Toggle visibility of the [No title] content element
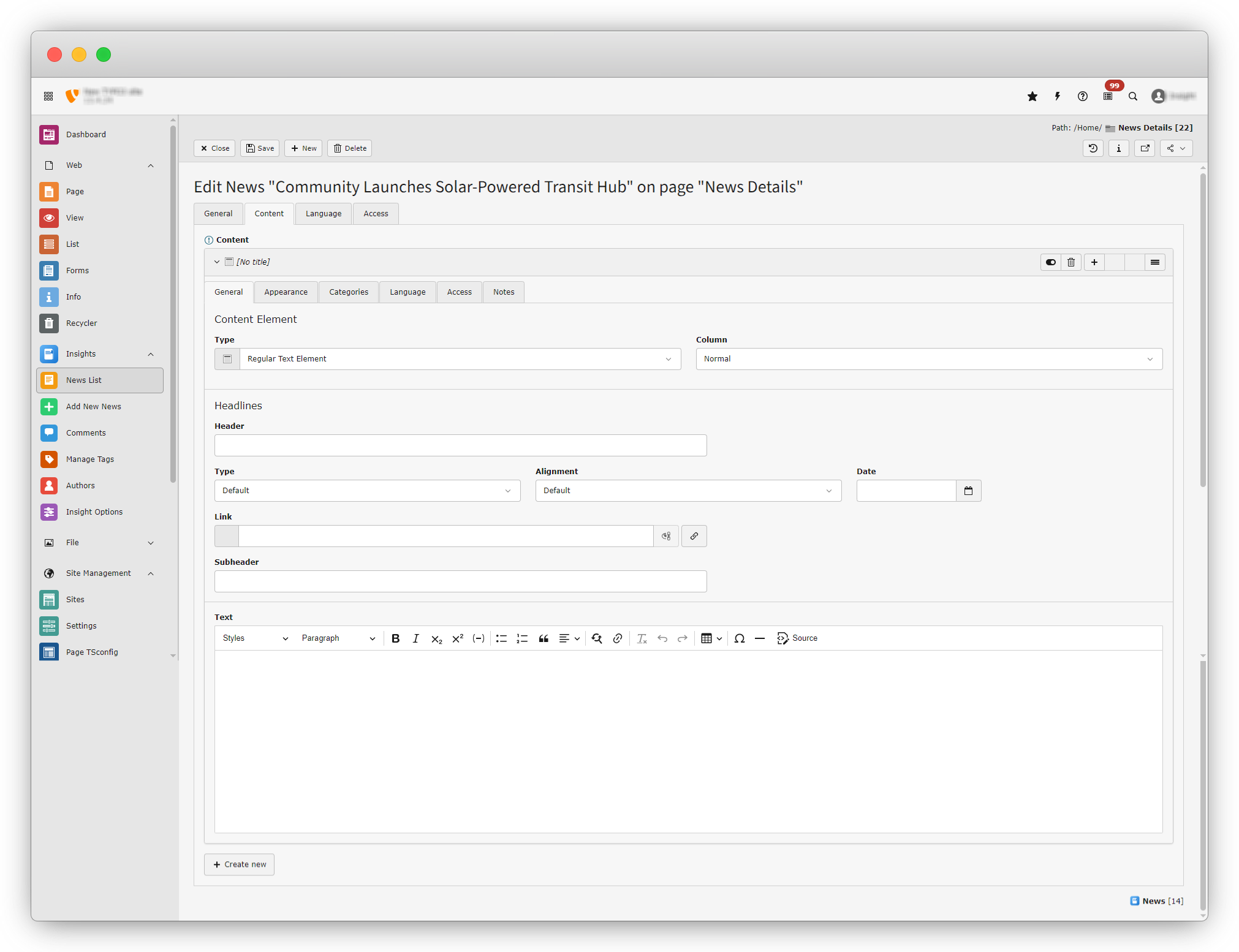The image size is (1239, 952). click(x=1050, y=262)
